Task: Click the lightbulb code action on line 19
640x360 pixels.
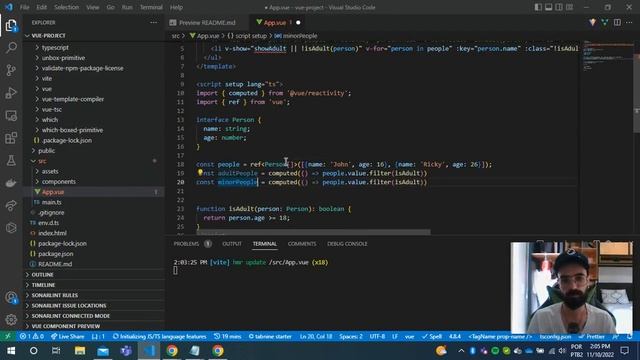Action: 200,173
